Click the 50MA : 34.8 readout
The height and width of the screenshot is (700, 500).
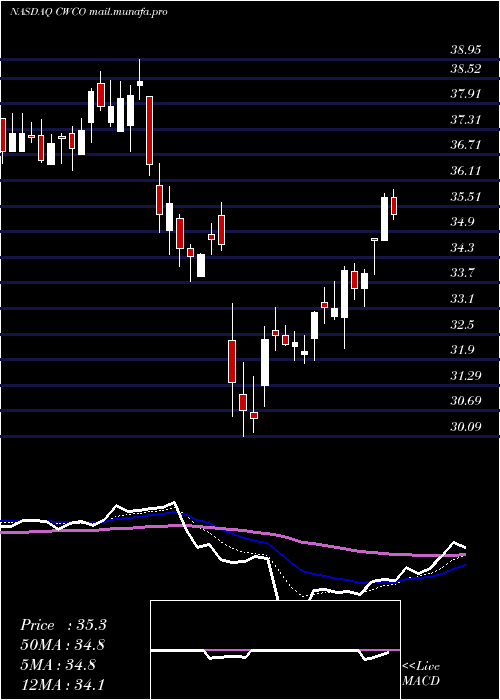pyautogui.click(x=63, y=645)
